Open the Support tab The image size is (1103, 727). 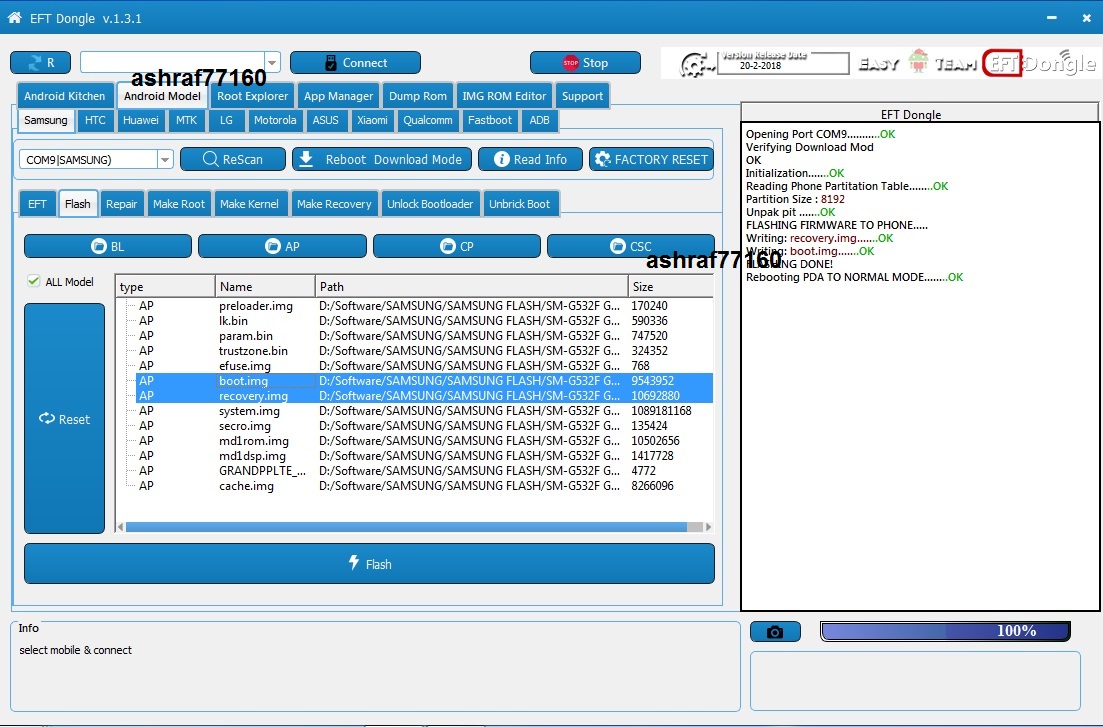[582, 96]
